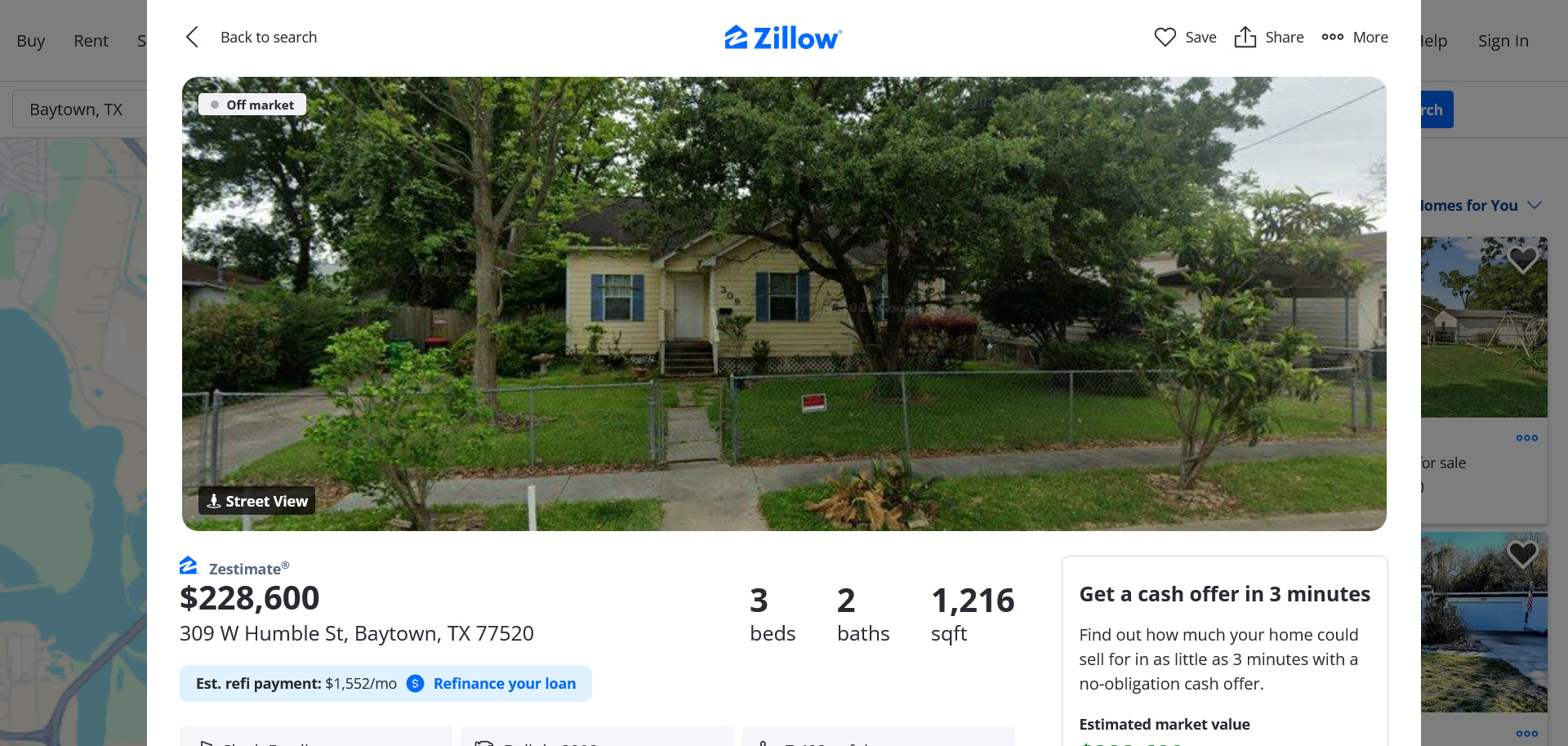Viewport: 1568px width, 746px height.
Task: Click the Baytown, TX search field
Action: click(79, 109)
